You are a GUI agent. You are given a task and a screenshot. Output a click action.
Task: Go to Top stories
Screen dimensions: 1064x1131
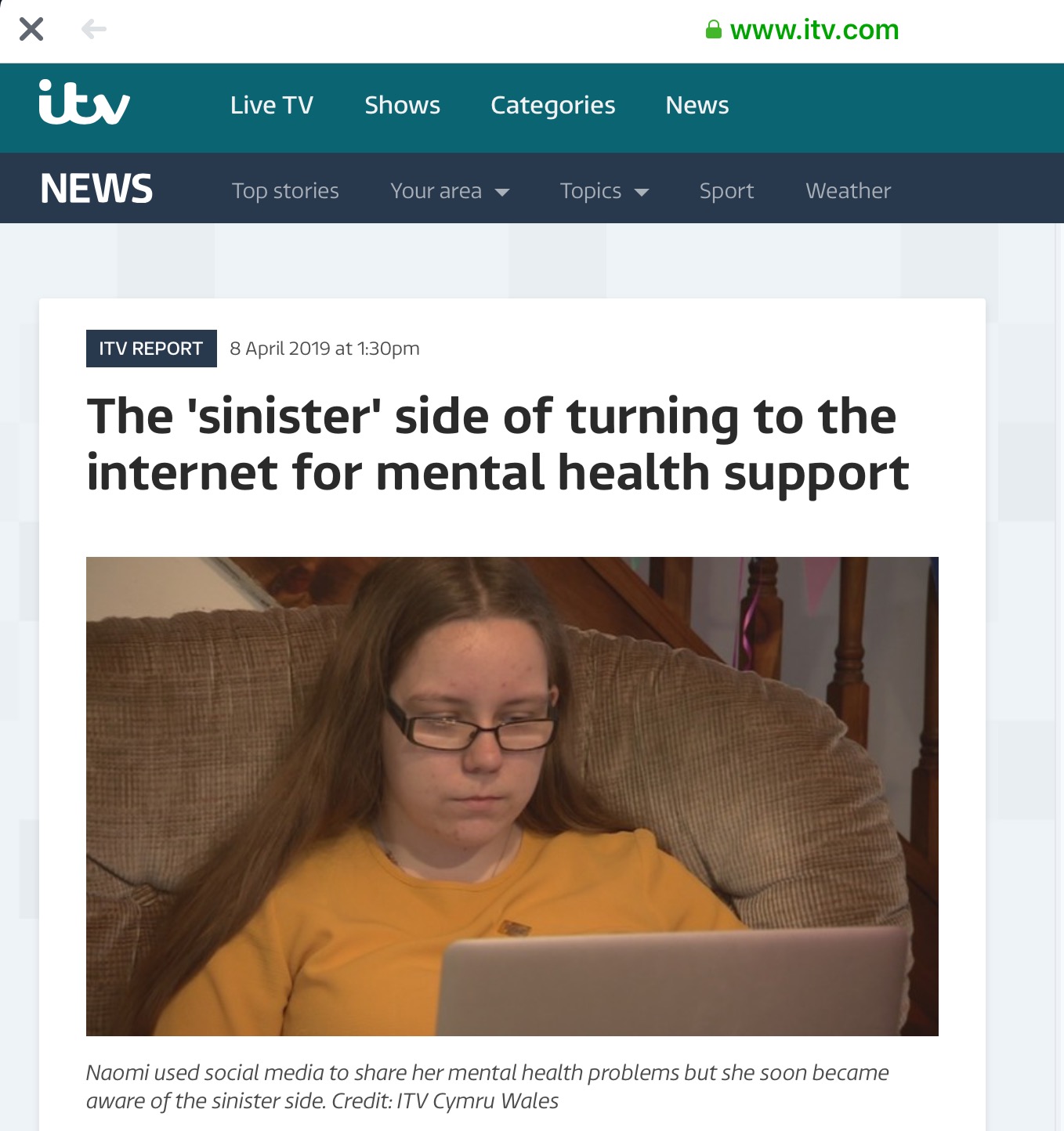pyautogui.click(x=285, y=191)
